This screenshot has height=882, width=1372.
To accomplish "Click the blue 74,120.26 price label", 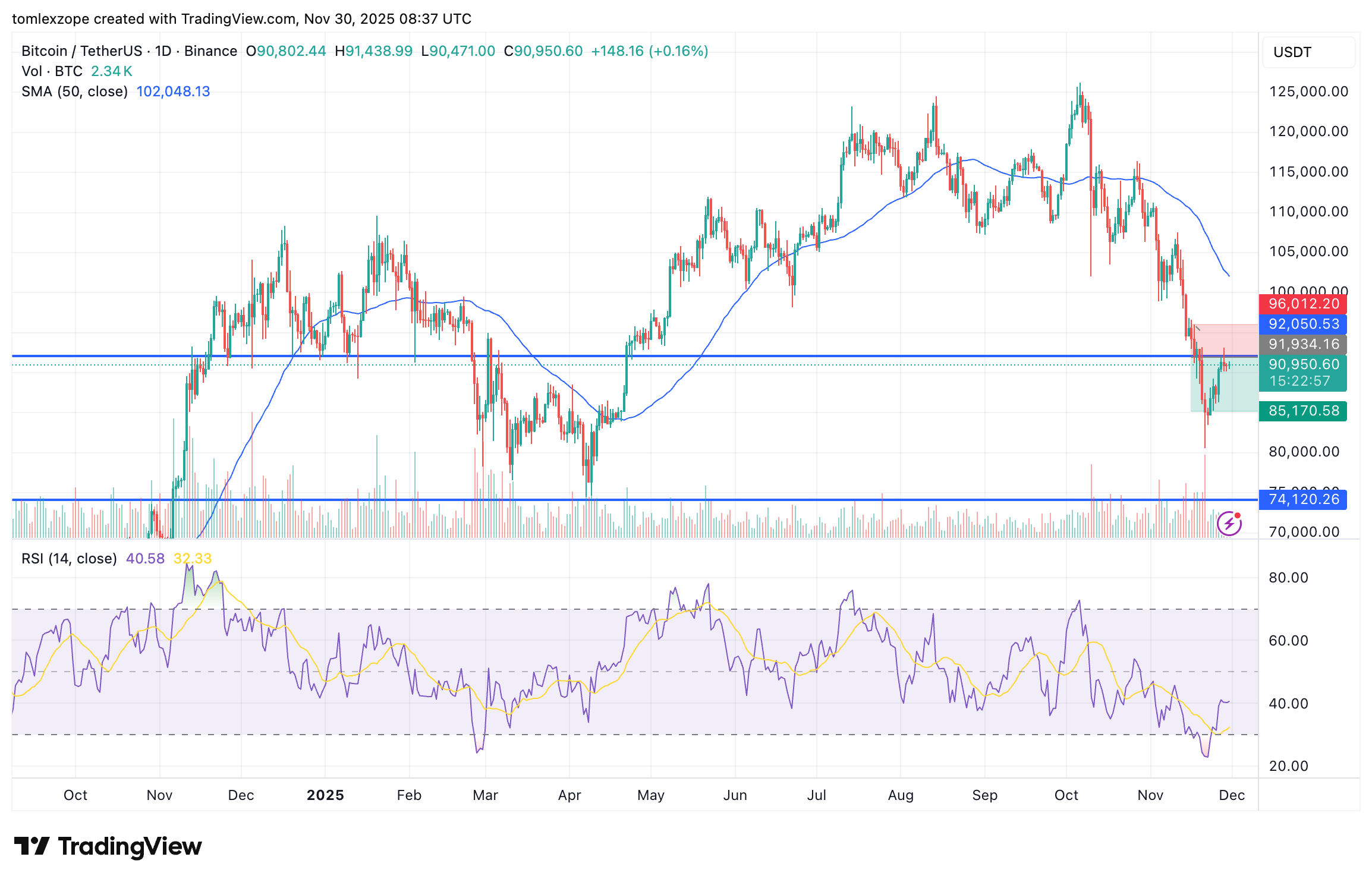I will click(x=1302, y=499).
